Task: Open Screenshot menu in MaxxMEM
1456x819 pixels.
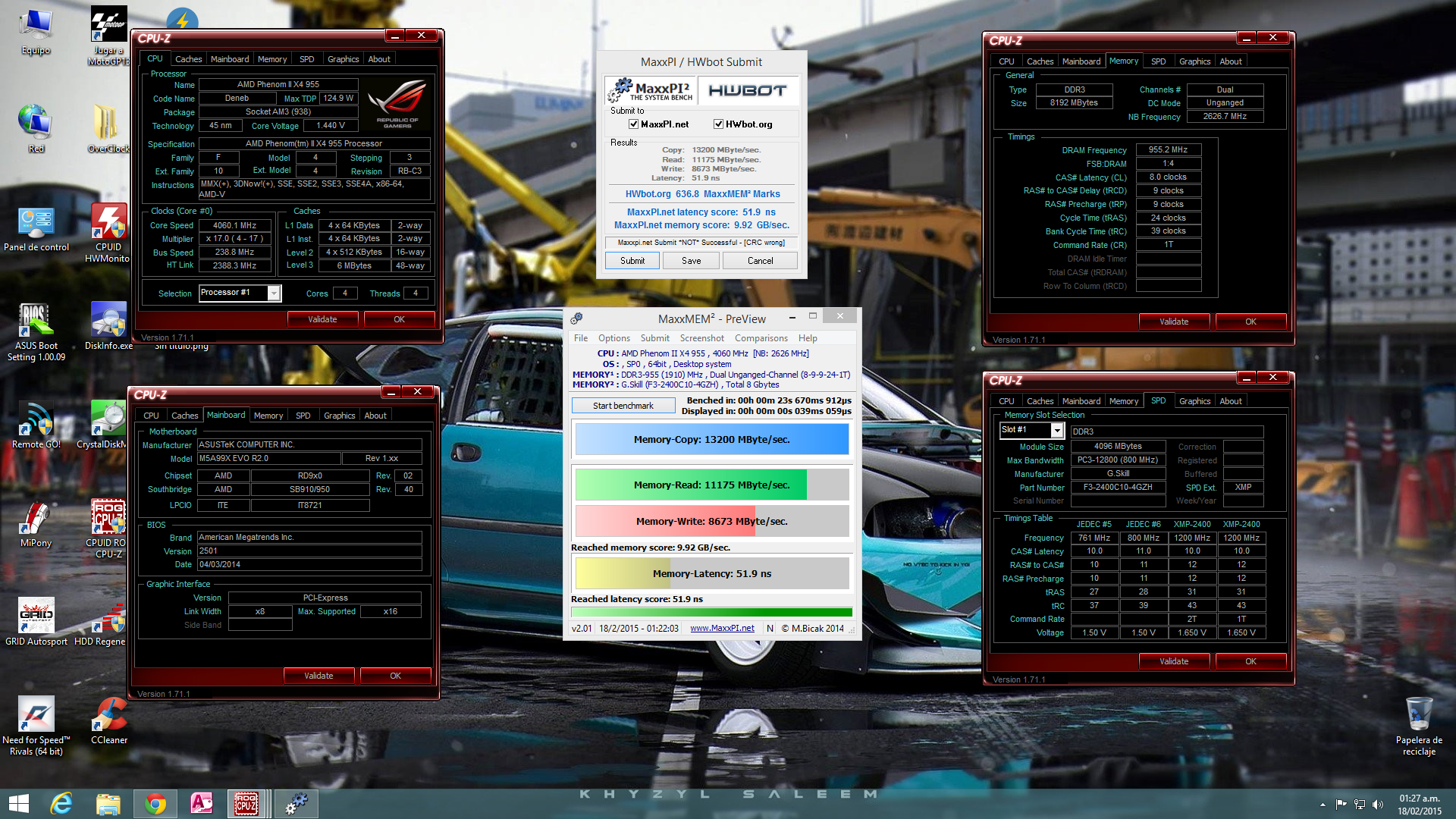Action: pos(701,338)
